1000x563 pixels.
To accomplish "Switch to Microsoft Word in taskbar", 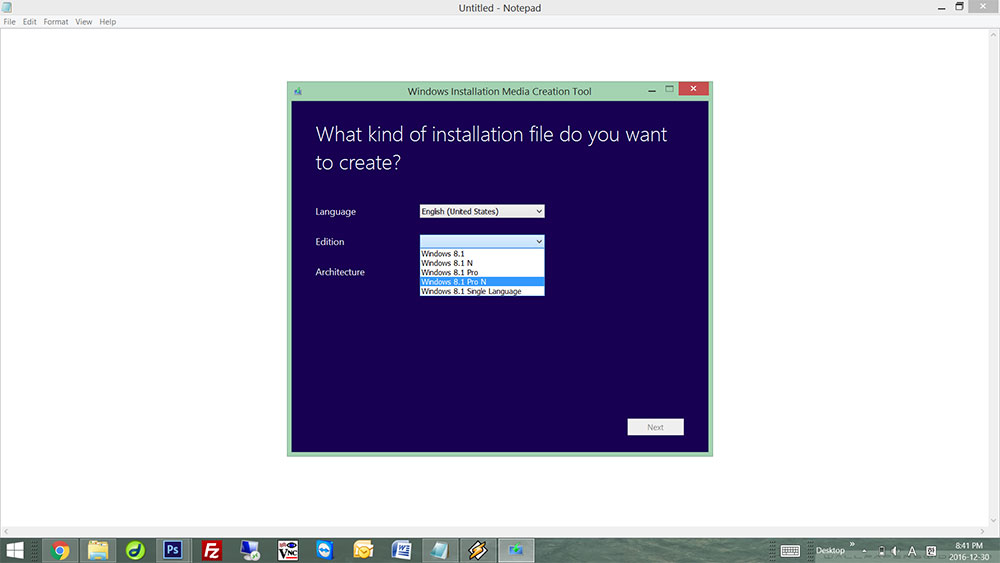I will coord(401,550).
